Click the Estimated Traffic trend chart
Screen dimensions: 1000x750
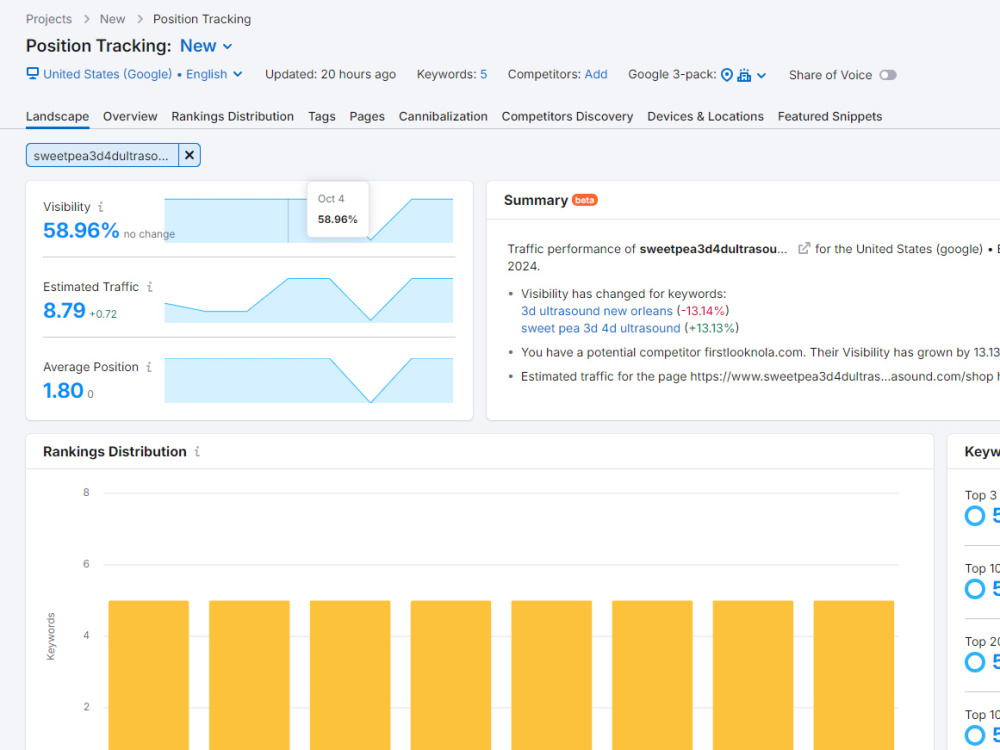pos(309,300)
